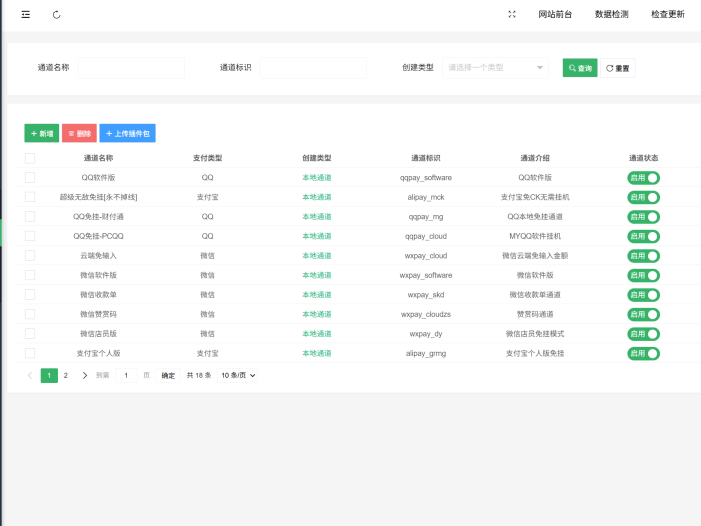Click the 确定 page jump button
This screenshot has height=526, width=701.
pos(168,375)
